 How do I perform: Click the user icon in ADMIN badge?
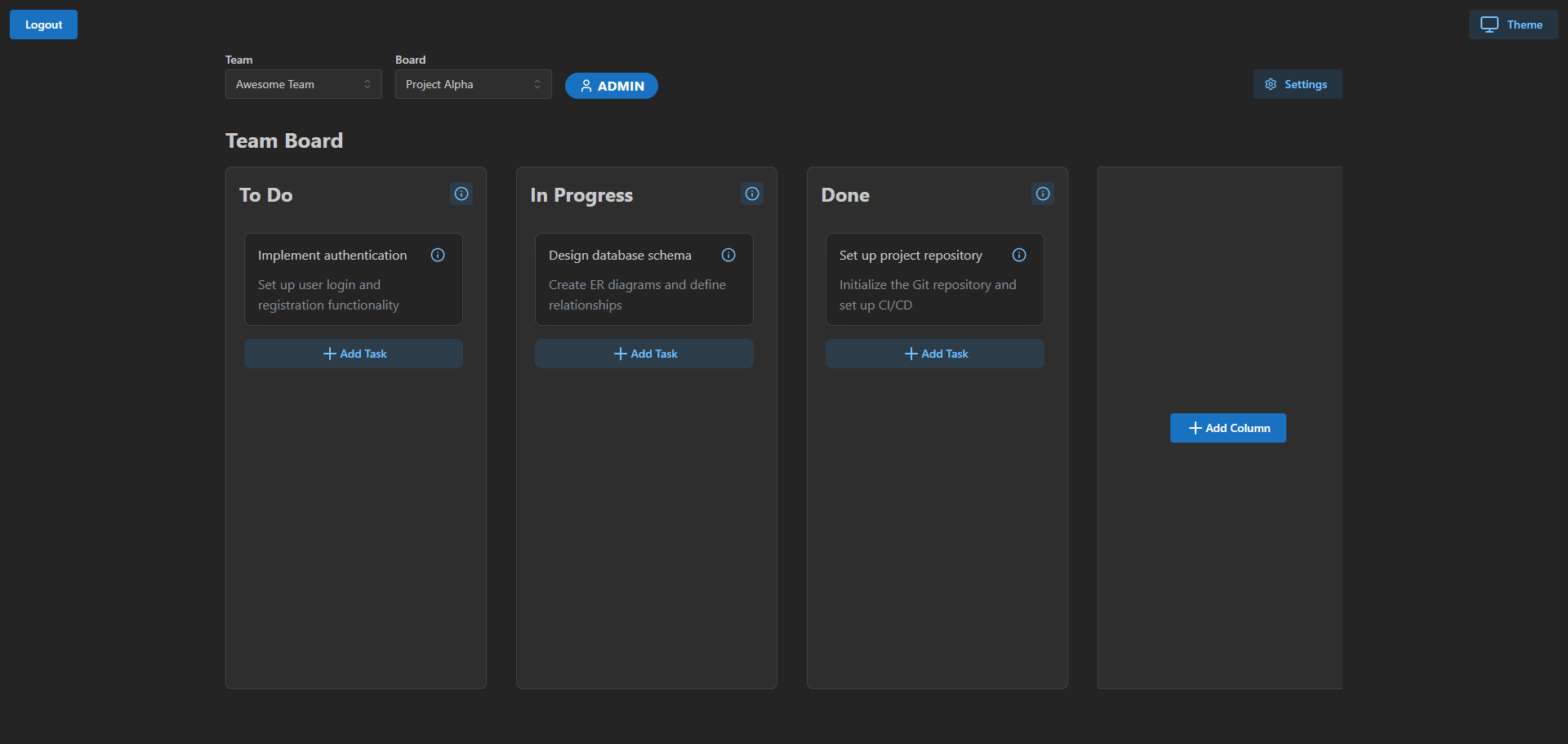coord(587,86)
